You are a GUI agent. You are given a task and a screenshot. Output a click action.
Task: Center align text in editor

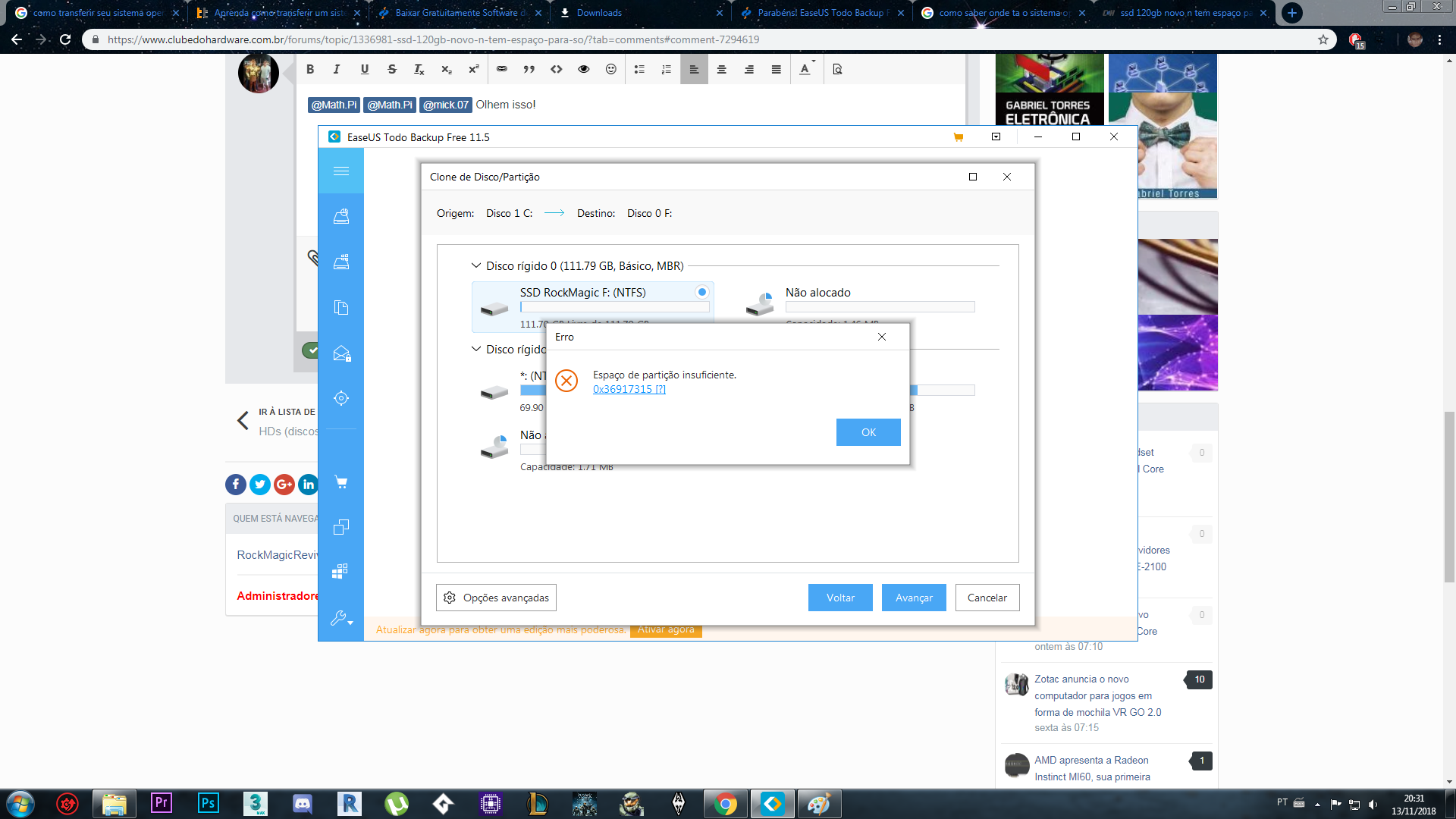click(x=722, y=69)
